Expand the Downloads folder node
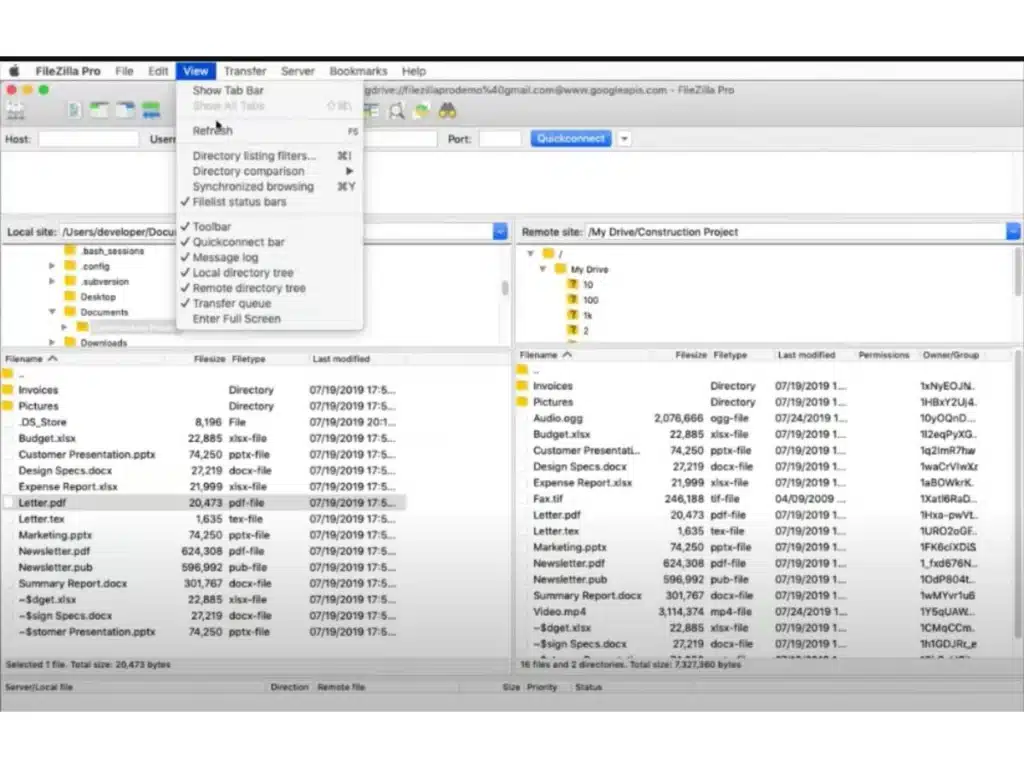1024x768 pixels. coord(52,342)
